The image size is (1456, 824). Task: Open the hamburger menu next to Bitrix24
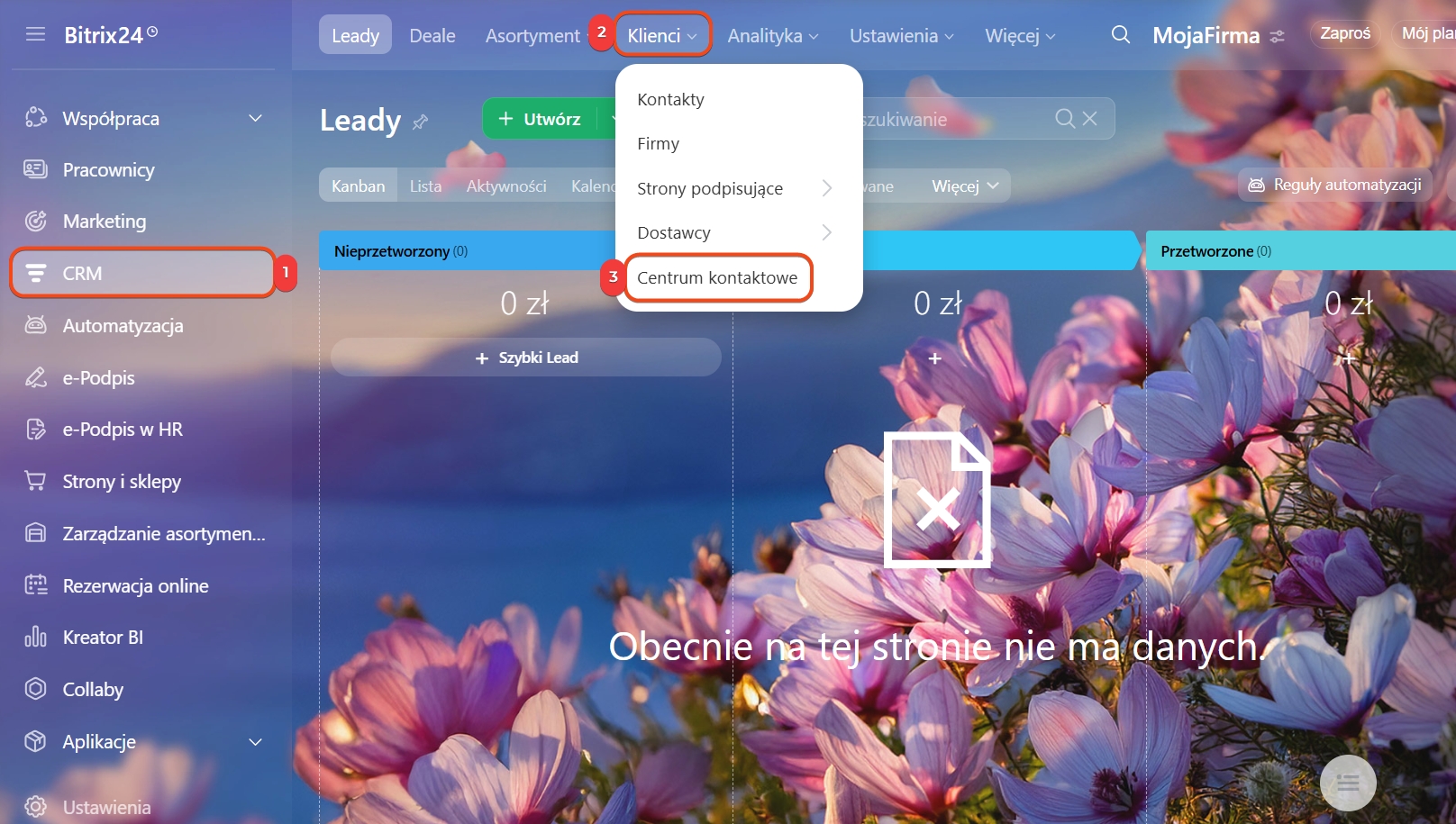35,34
